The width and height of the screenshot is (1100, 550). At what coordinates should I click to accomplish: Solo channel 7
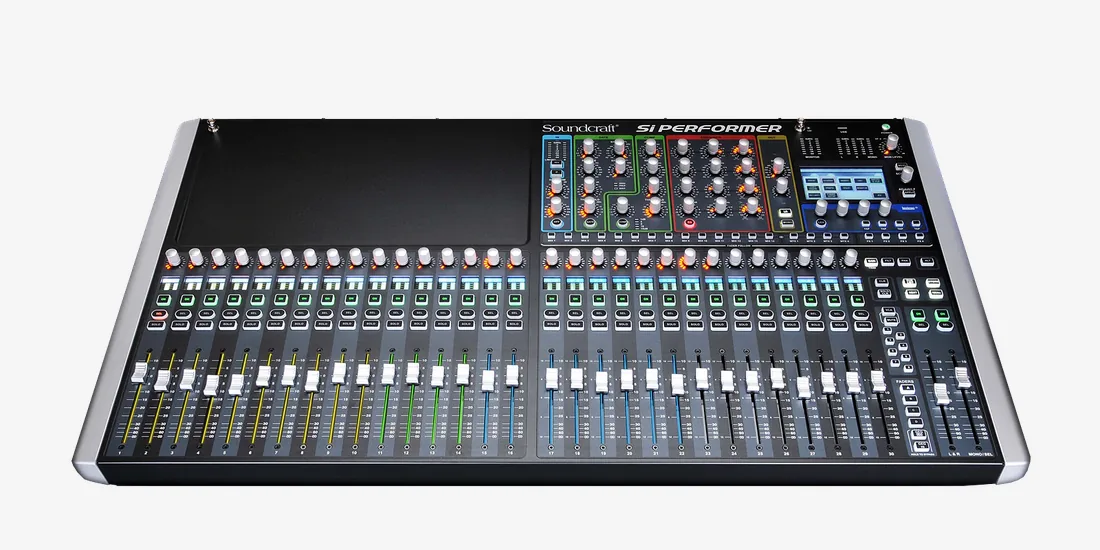tap(300, 326)
